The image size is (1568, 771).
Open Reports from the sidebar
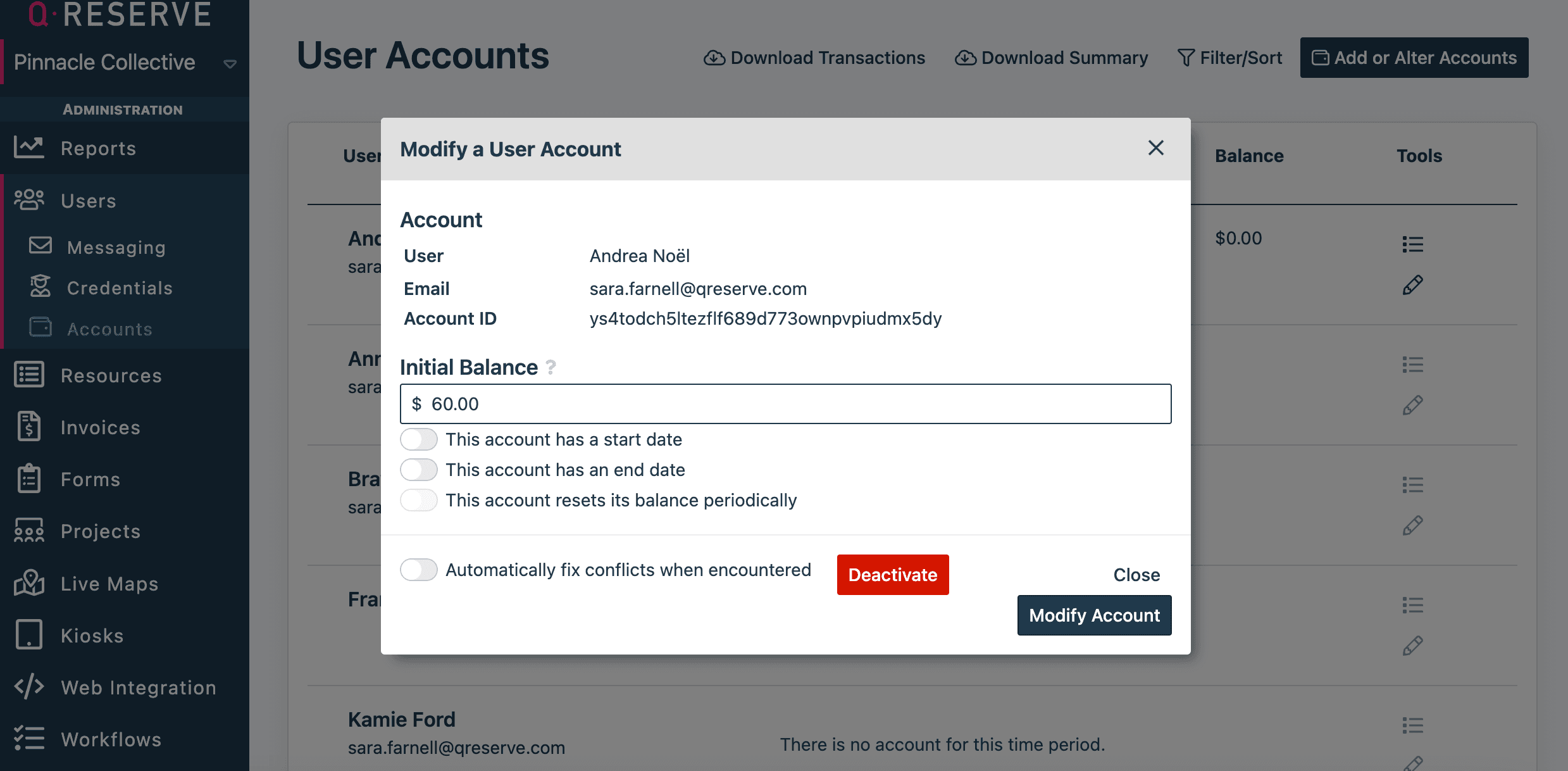[x=98, y=149]
